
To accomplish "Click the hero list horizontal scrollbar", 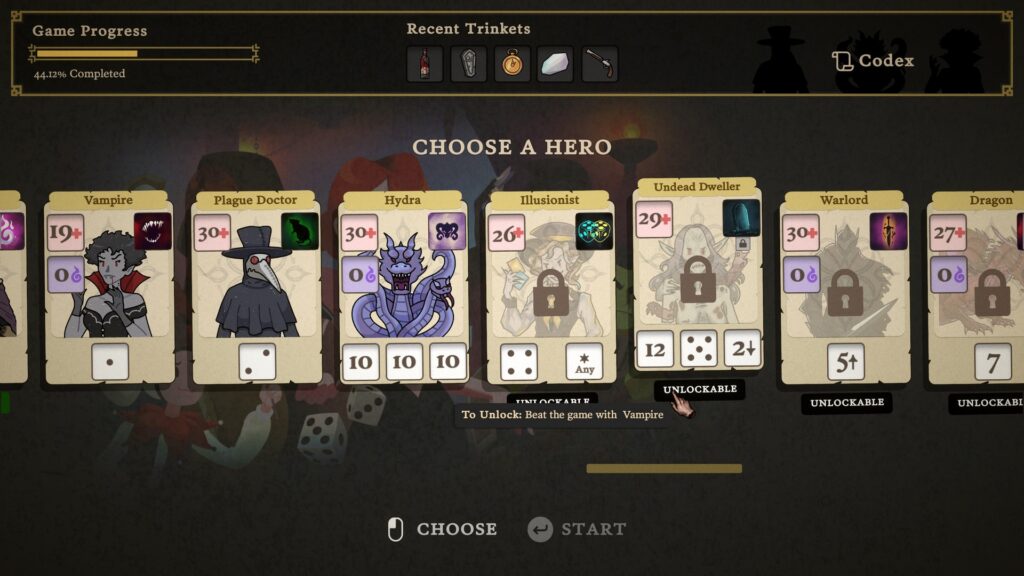I will tap(664, 468).
